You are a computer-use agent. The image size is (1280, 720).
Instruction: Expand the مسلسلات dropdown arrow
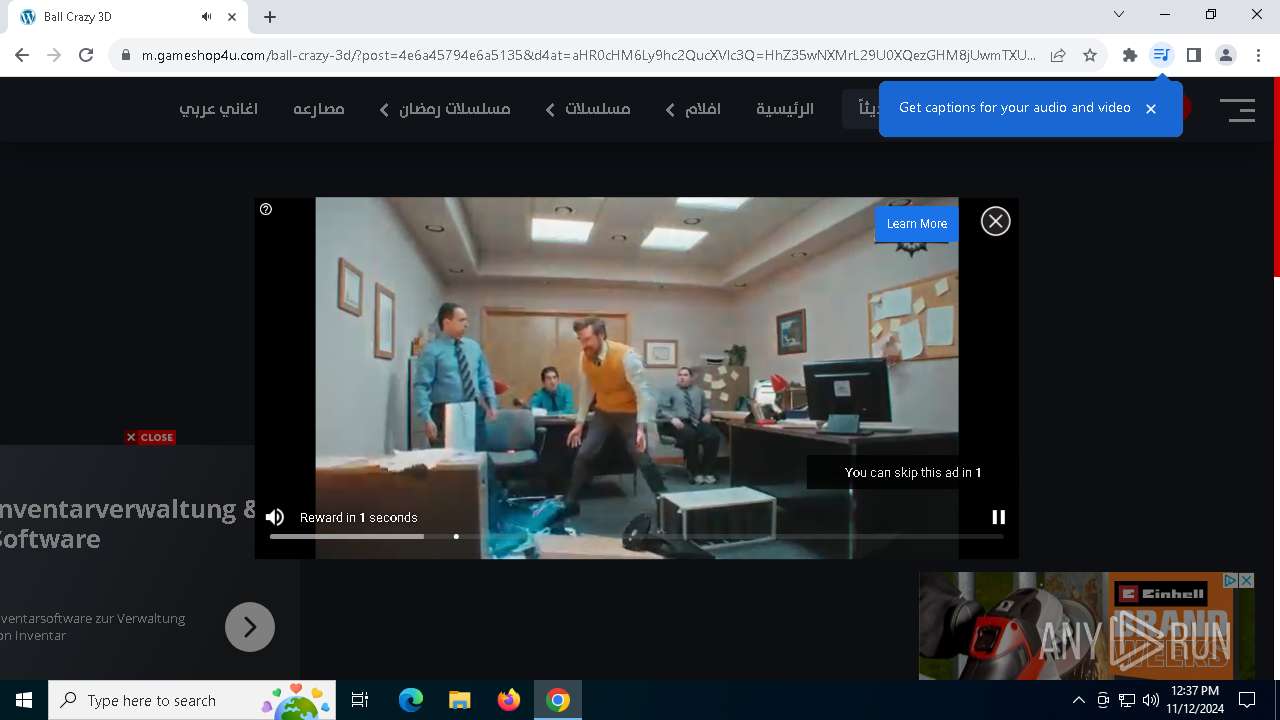pos(550,110)
